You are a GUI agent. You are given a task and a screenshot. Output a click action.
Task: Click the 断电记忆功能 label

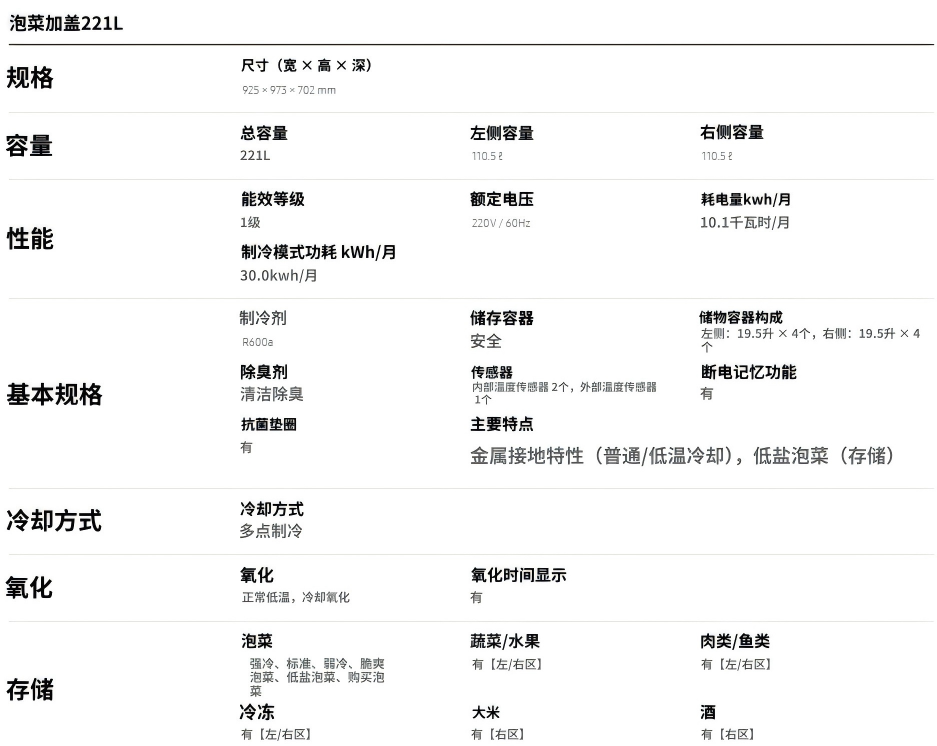click(x=748, y=372)
